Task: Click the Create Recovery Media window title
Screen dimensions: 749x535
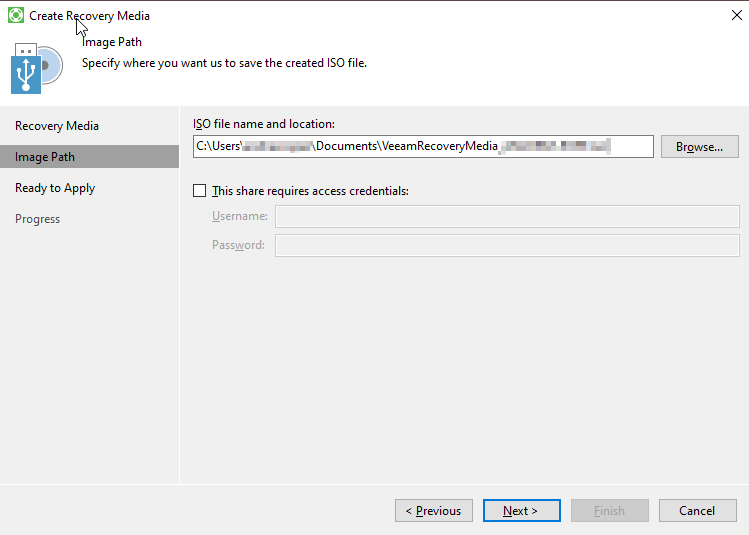Action: click(x=90, y=16)
